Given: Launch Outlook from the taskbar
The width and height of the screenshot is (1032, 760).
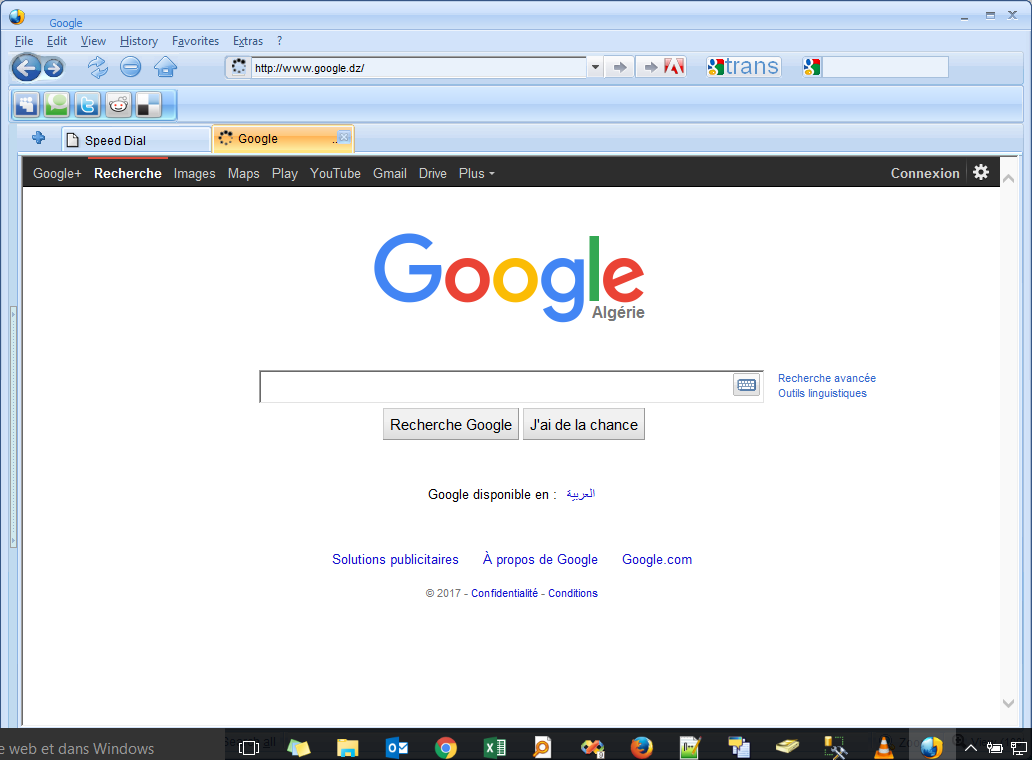Looking at the screenshot, I should click(397, 747).
